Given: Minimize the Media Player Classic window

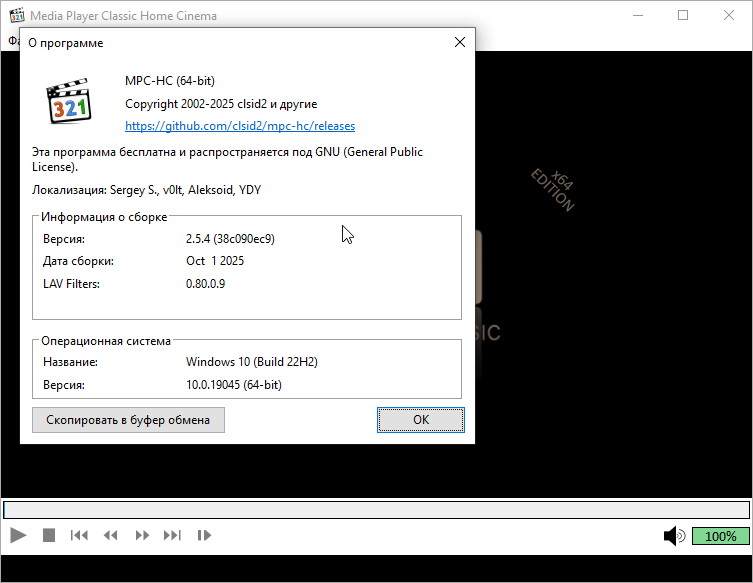Looking at the screenshot, I should (x=637, y=16).
